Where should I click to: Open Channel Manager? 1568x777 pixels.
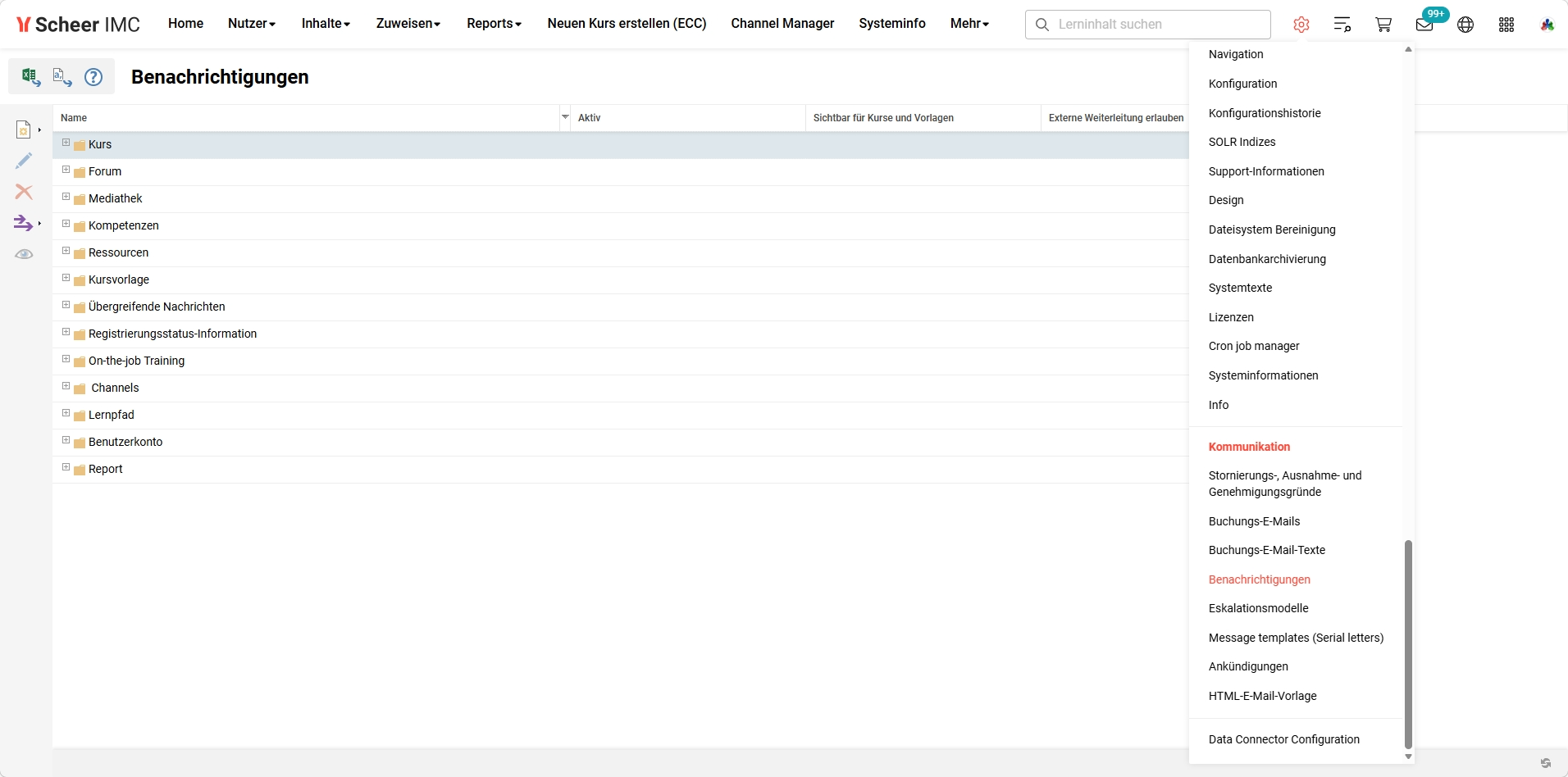[x=782, y=24]
